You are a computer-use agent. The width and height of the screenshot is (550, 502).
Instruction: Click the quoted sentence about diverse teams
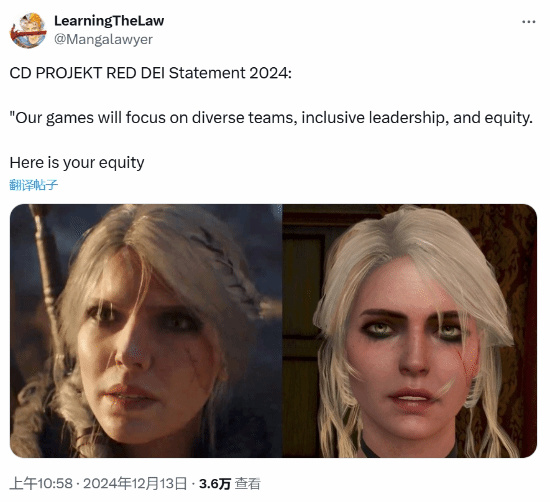coord(271,118)
